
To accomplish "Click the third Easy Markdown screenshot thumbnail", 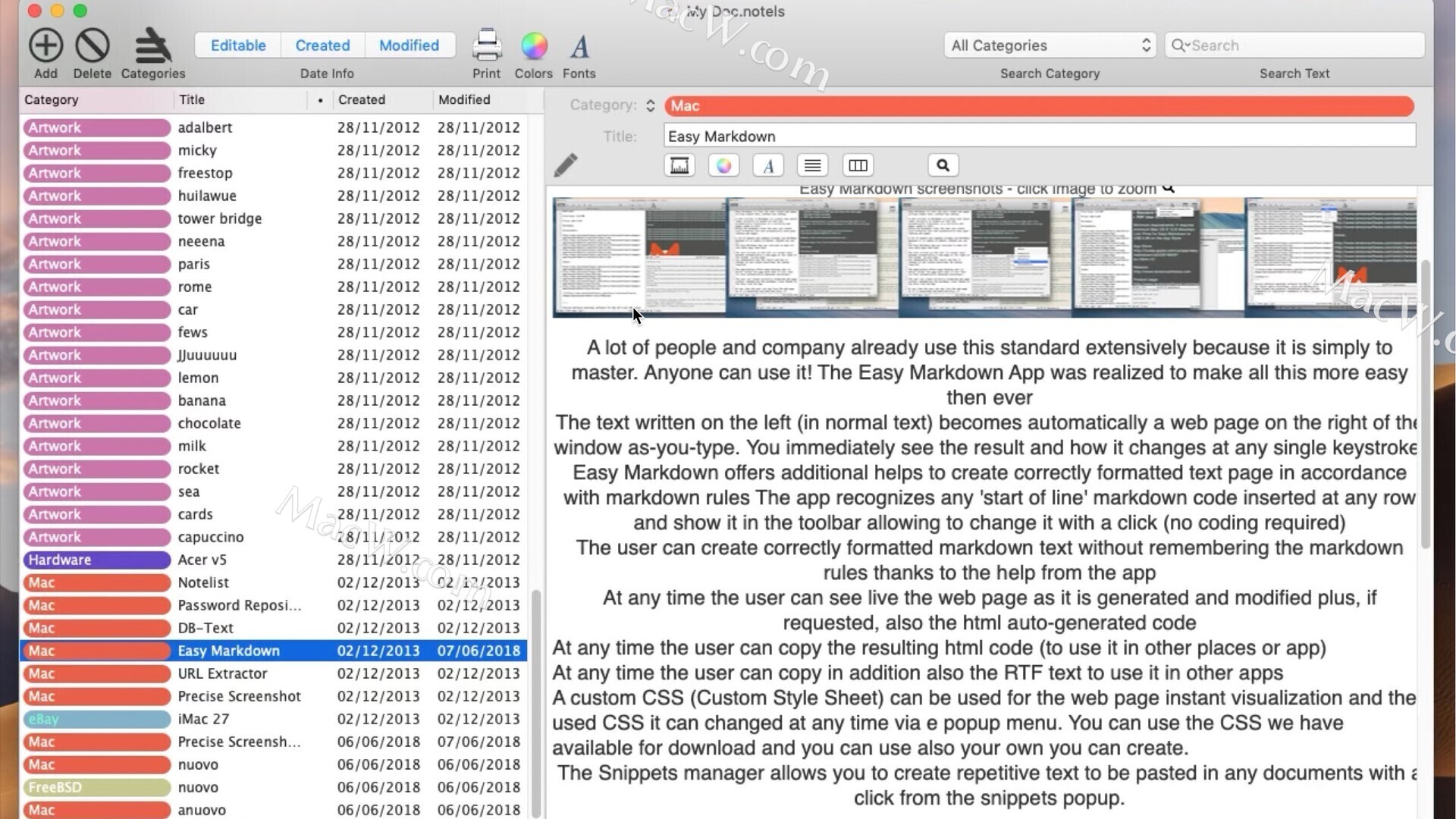I will 985,257.
